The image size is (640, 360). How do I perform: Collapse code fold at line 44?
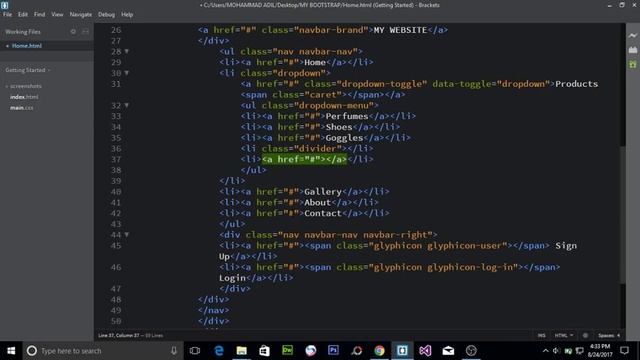click(x=127, y=235)
